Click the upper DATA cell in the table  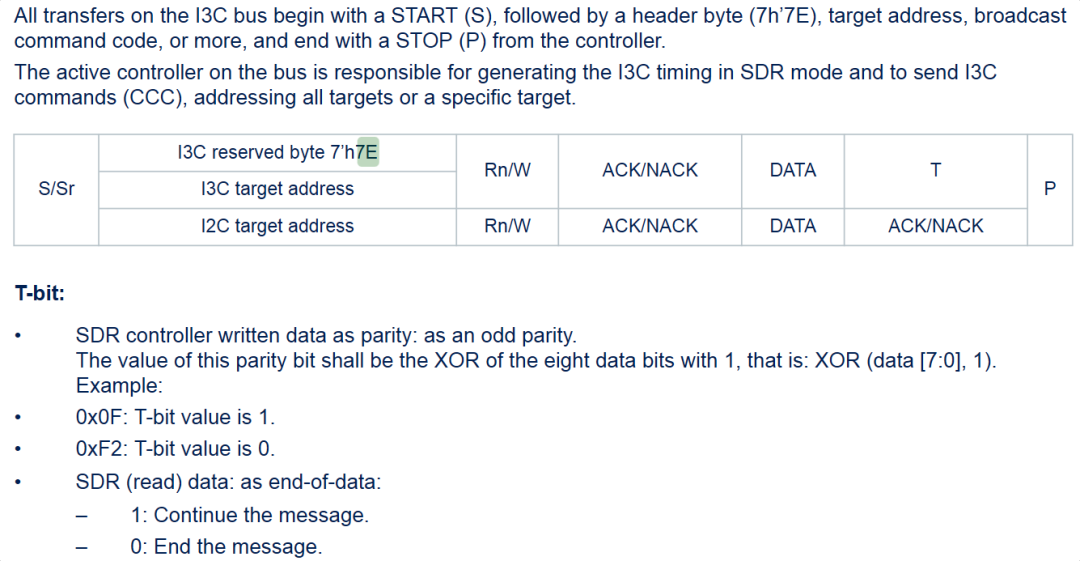[x=793, y=170]
